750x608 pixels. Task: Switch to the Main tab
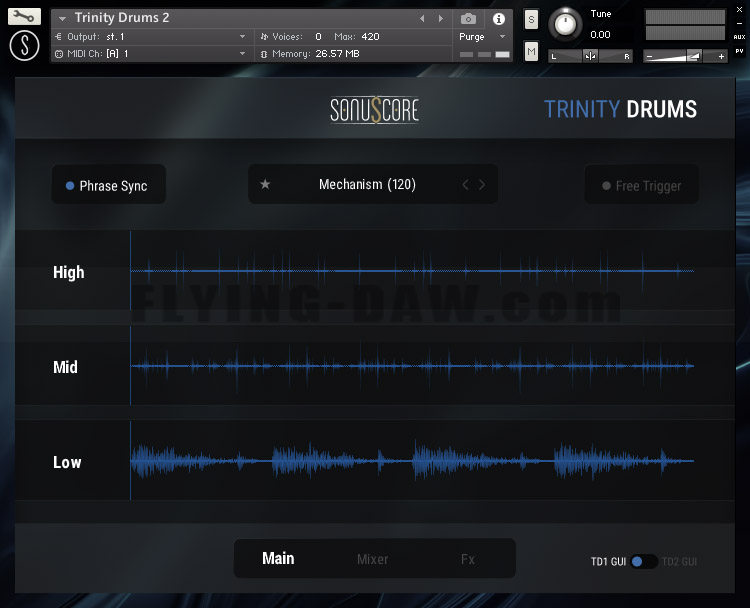278,558
